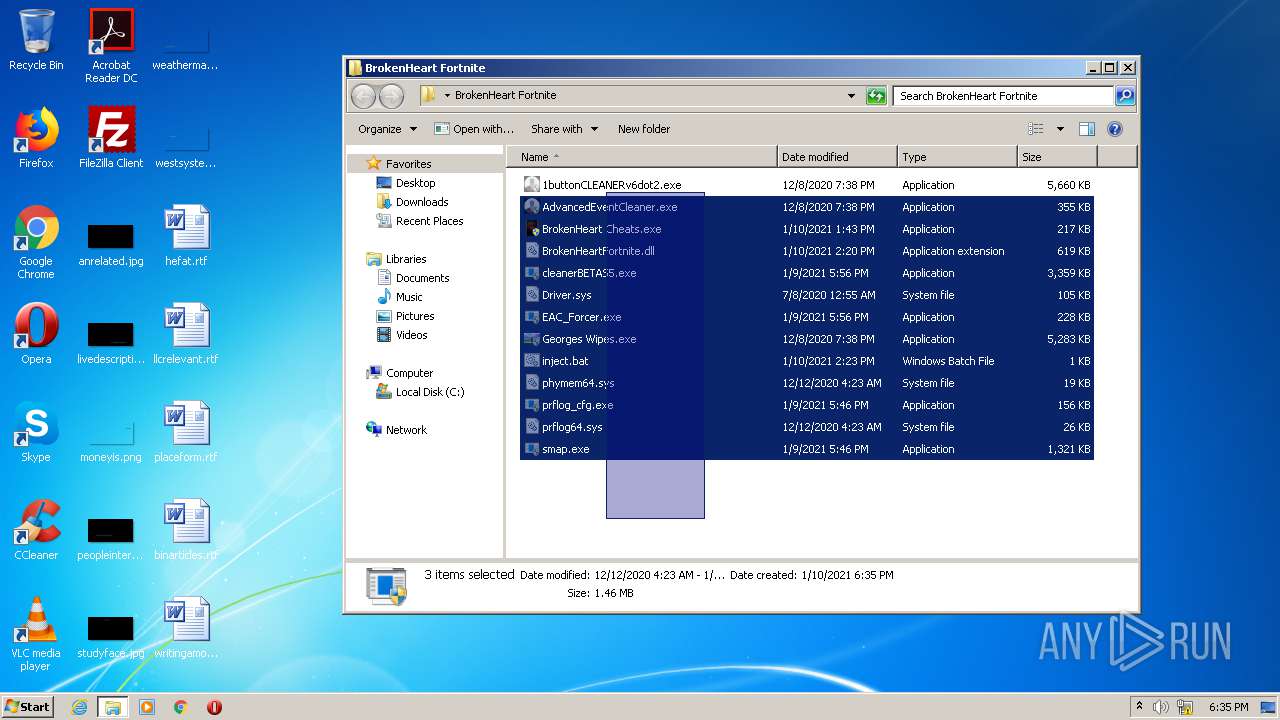Open Libraries in navigation pane
This screenshot has height=720, width=1280.
397,259
